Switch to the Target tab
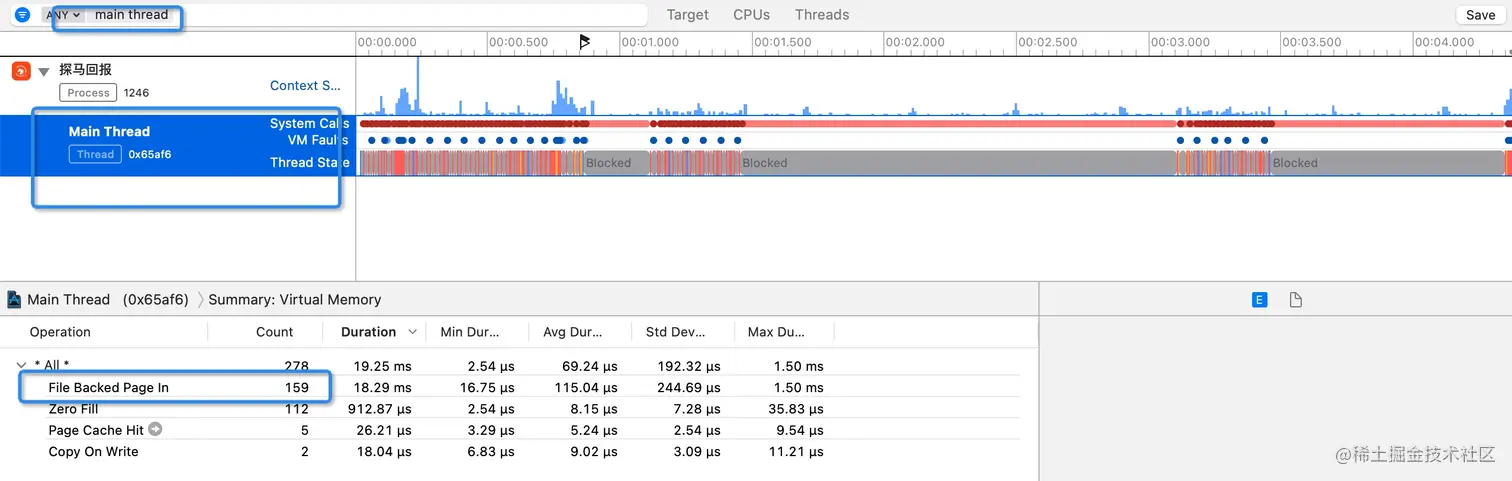Screen dimensions: 1512x481 688,15
